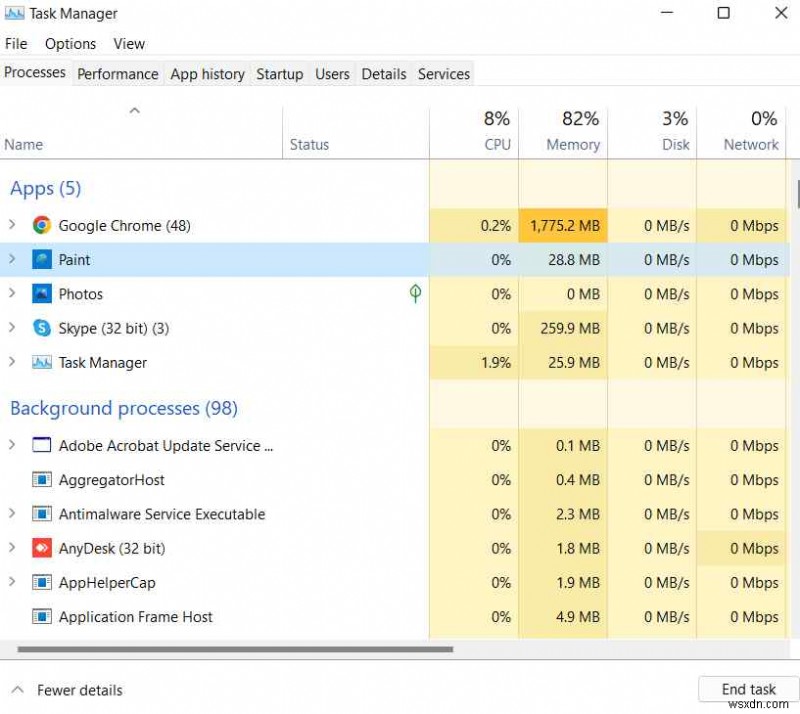Select the Paint app icon

pyautogui.click(x=41, y=259)
